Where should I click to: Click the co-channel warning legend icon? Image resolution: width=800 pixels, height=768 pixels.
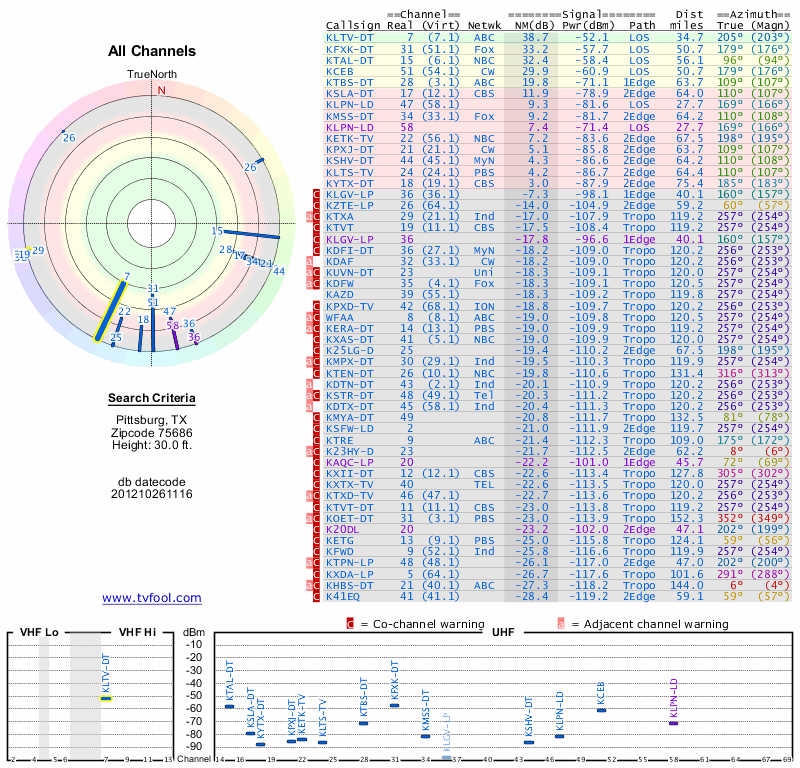[x=350, y=624]
